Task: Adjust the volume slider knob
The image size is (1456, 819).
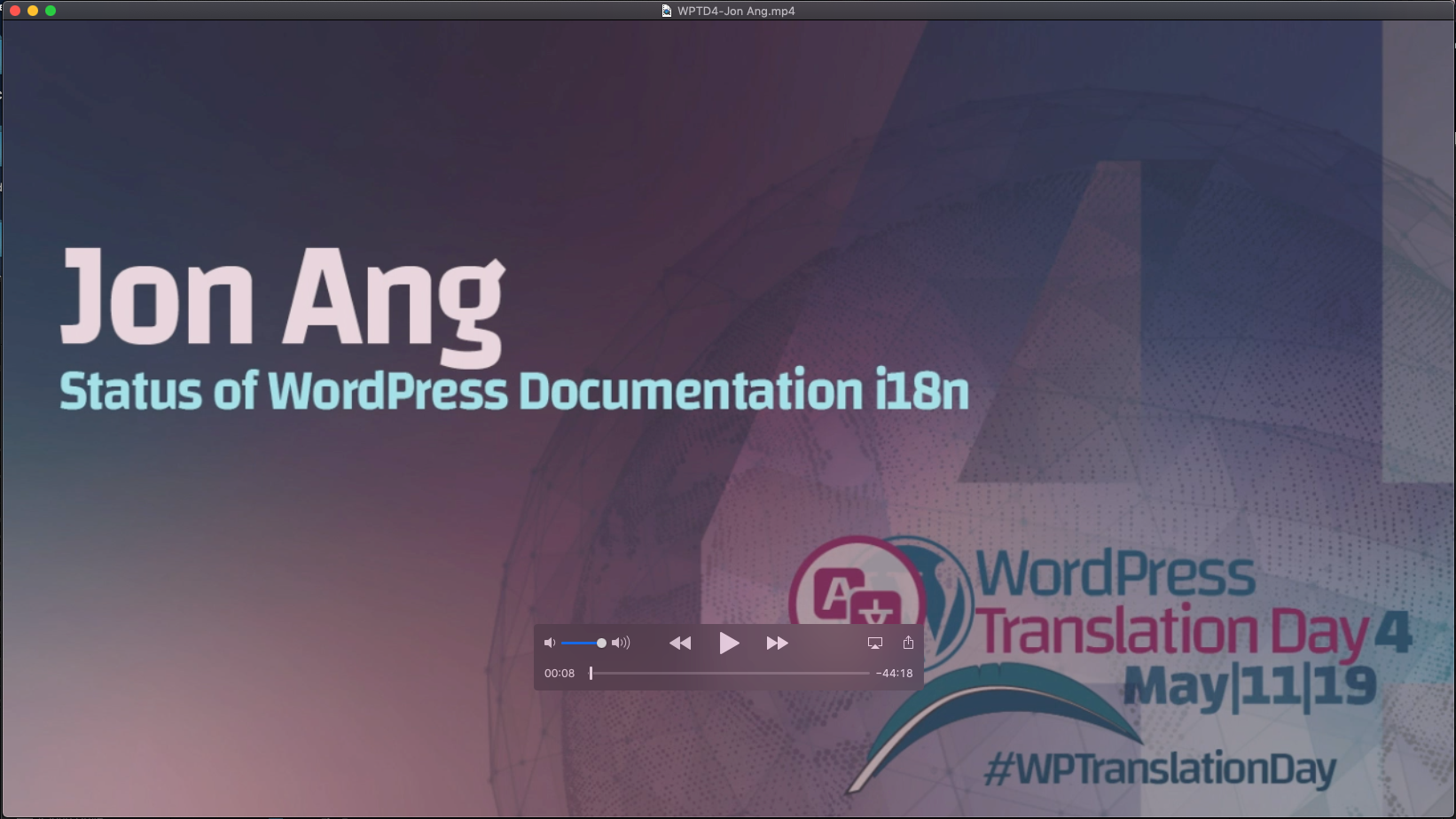Action: [601, 643]
